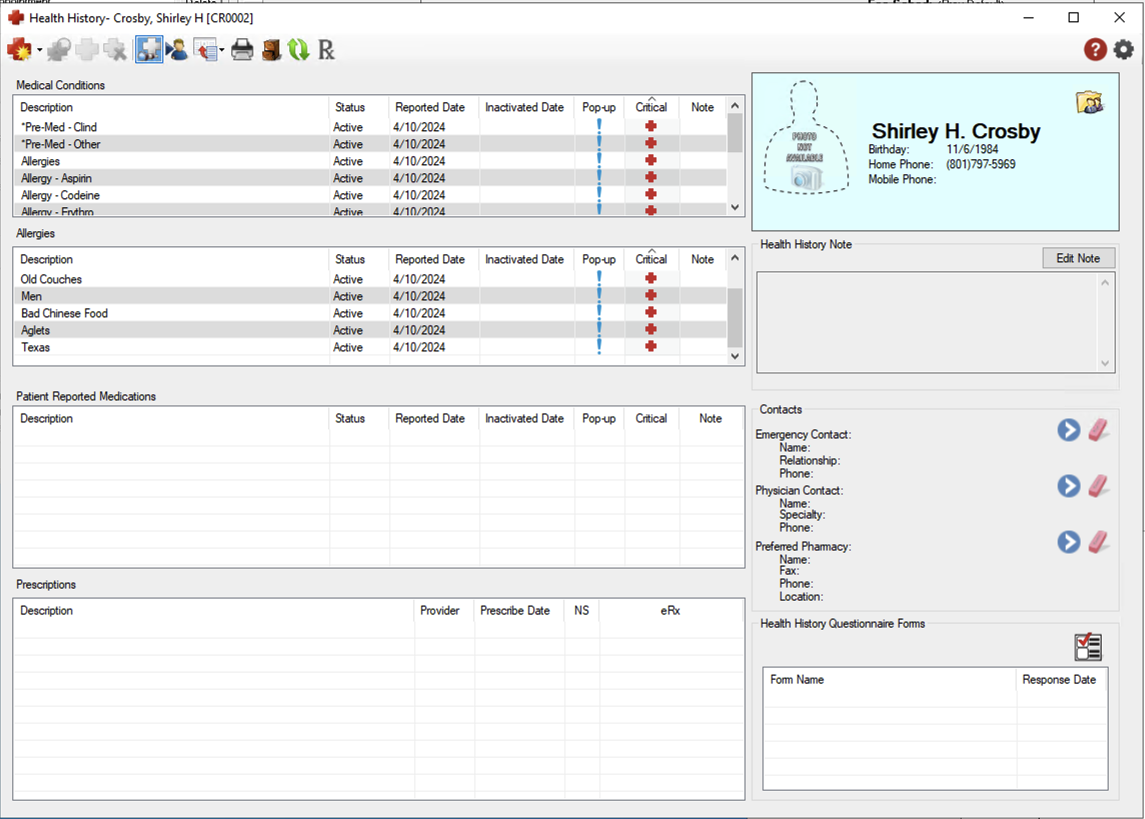
Task: Open dropdown arrow beside the red cross icon
Action: 39,50
